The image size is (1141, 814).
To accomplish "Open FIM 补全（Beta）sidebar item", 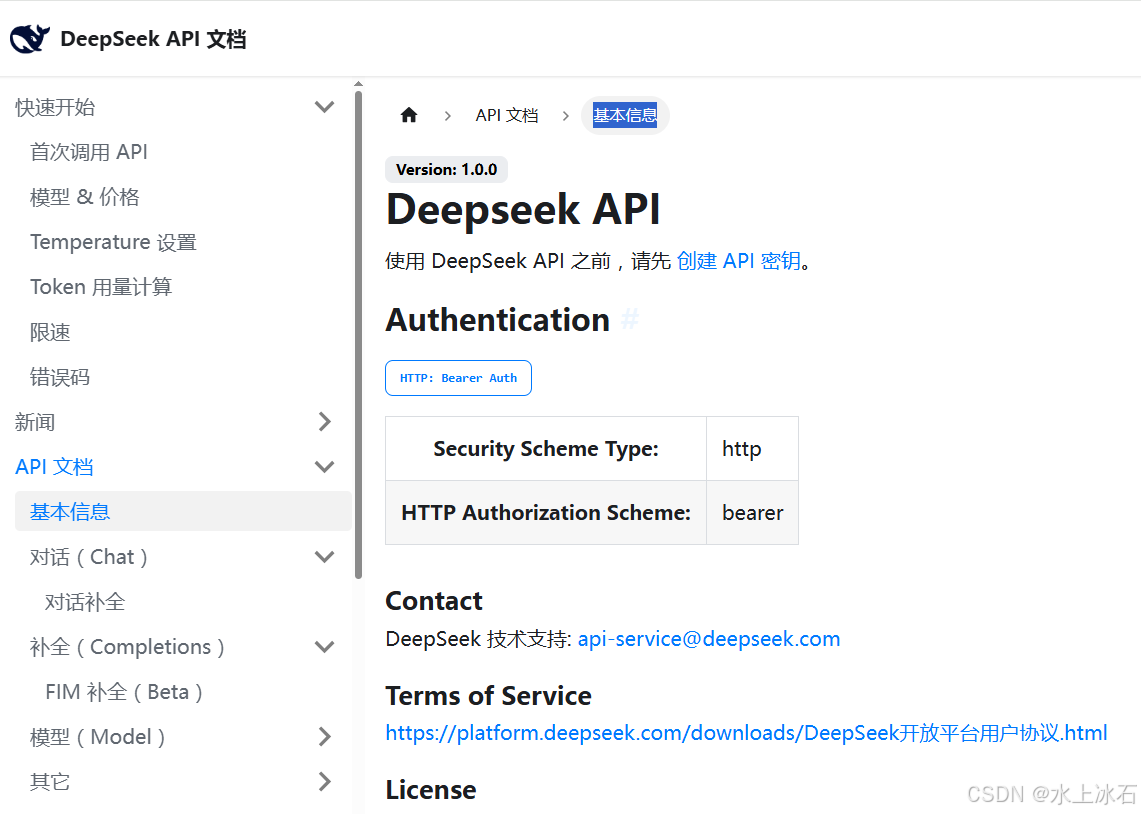I will pyautogui.click(x=124, y=692).
